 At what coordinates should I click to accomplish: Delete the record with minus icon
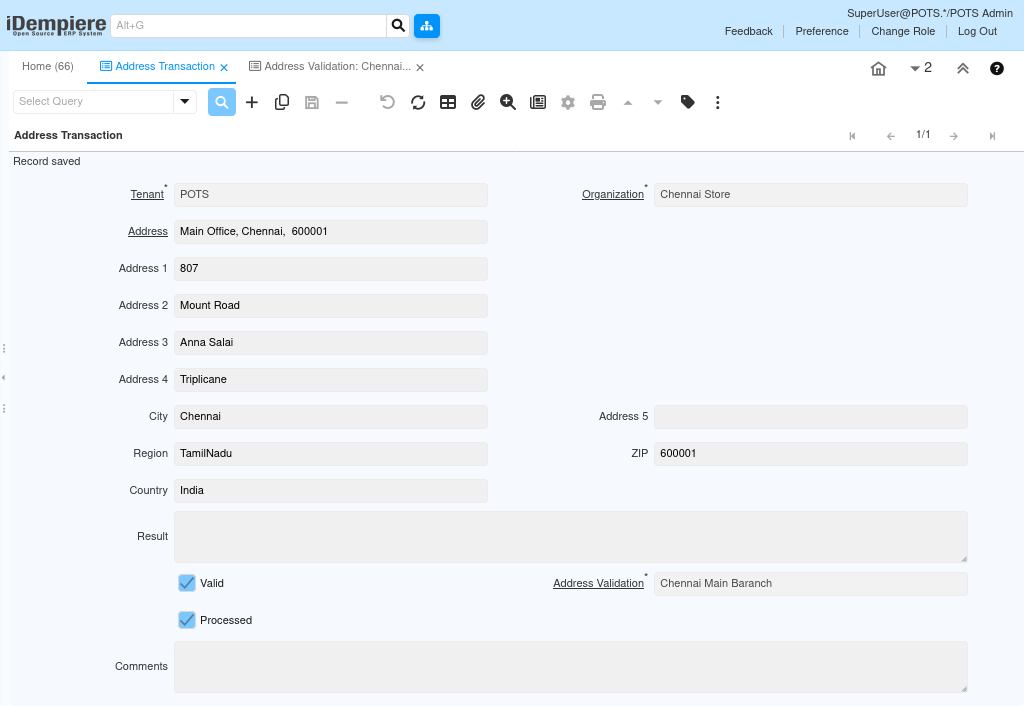click(x=342, y=102)
